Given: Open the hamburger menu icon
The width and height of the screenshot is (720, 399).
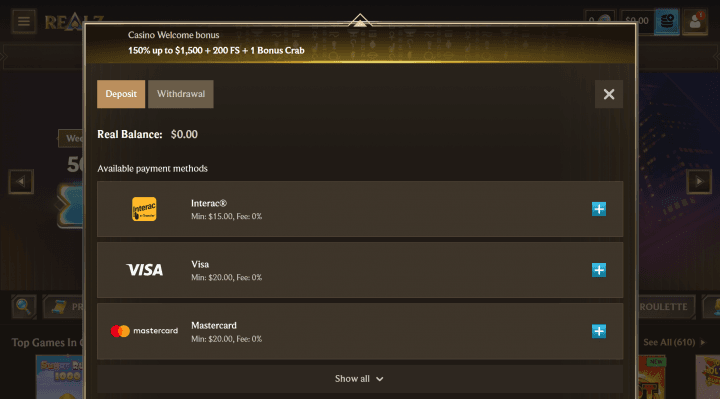Looking at the screenshot, I should pyautogui.click(x=24, y=21).
